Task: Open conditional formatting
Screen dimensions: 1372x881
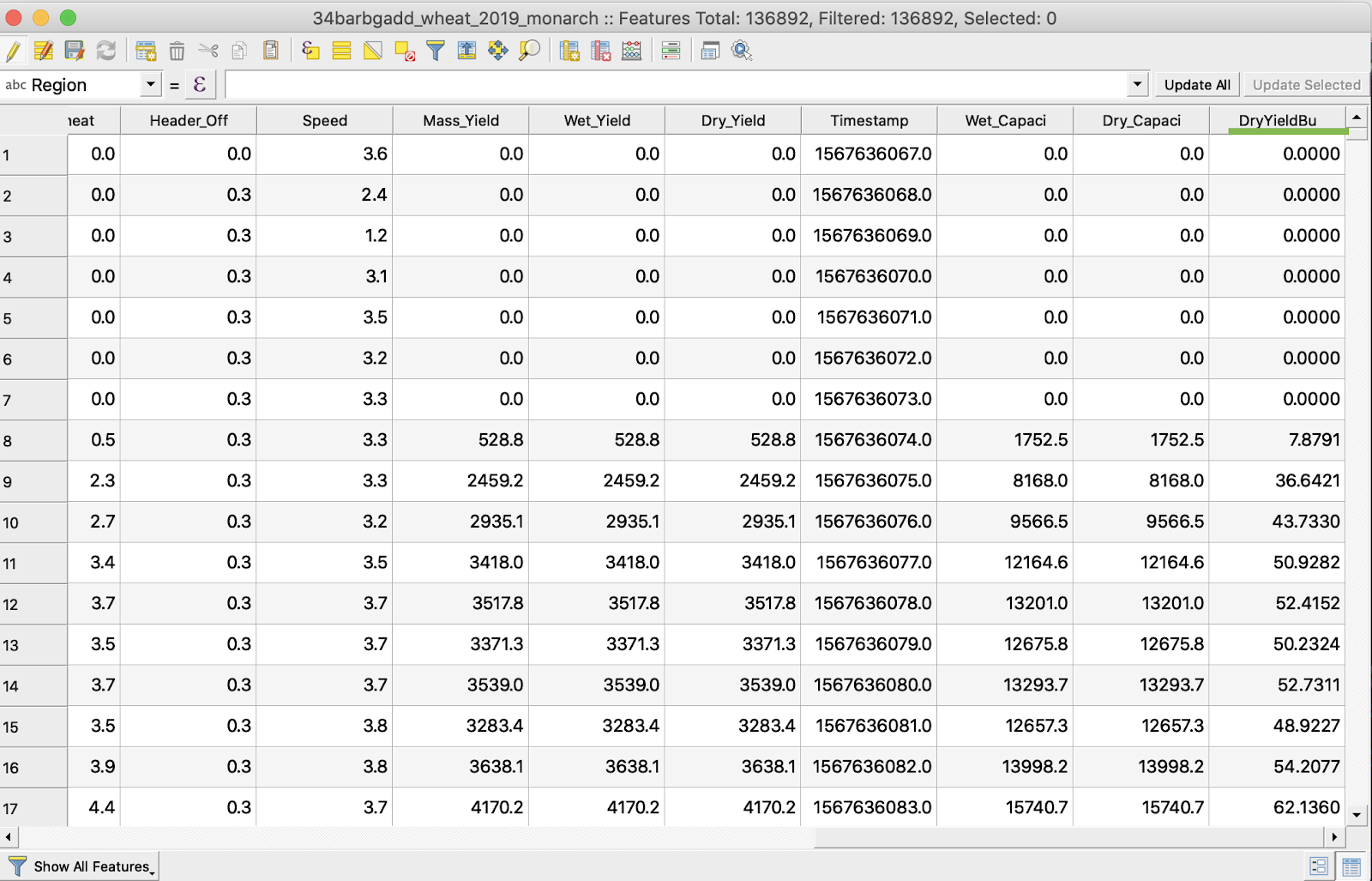Action: click(x=671, y=51)
